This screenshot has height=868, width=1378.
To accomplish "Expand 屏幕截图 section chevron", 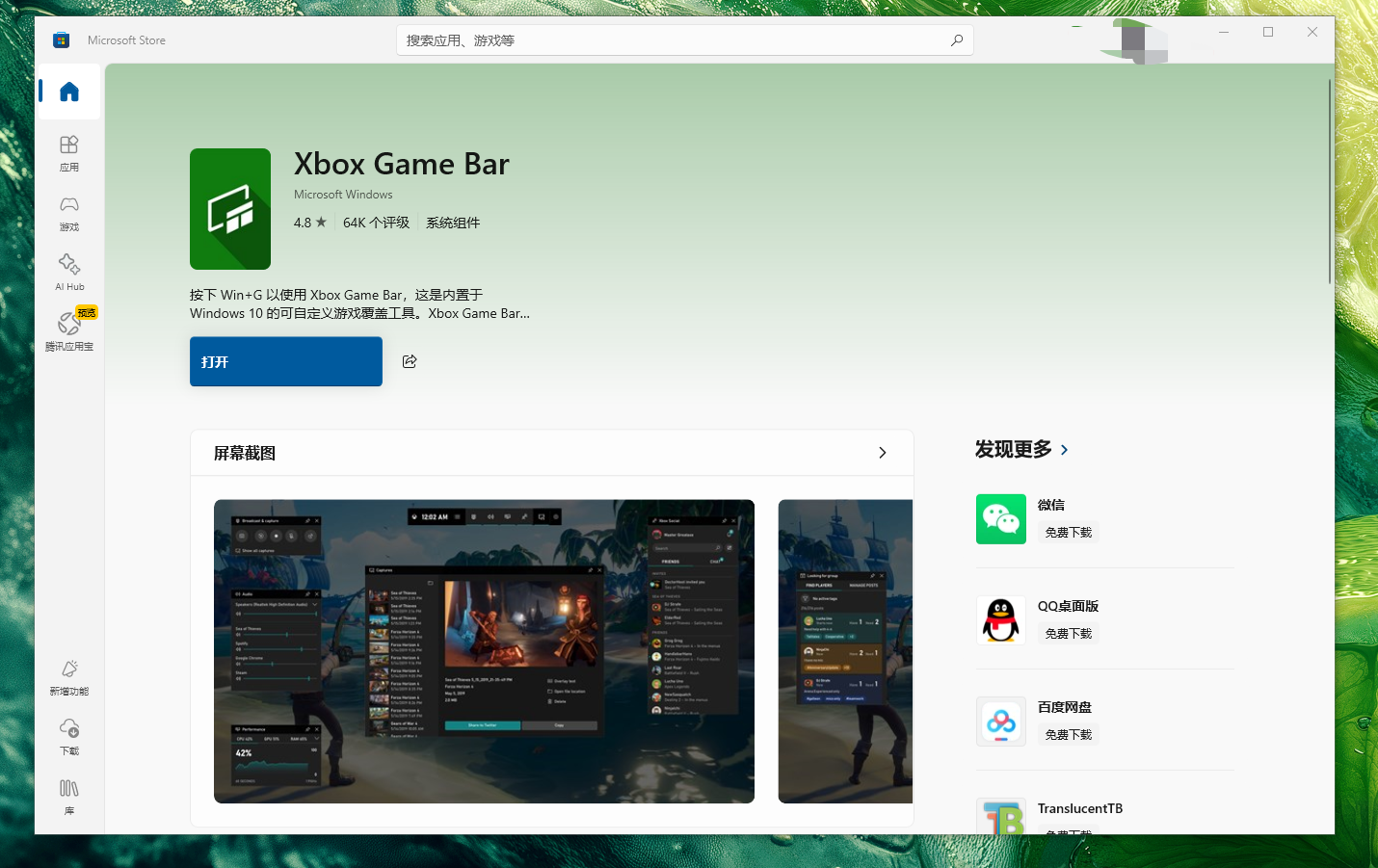I will 883,453.
